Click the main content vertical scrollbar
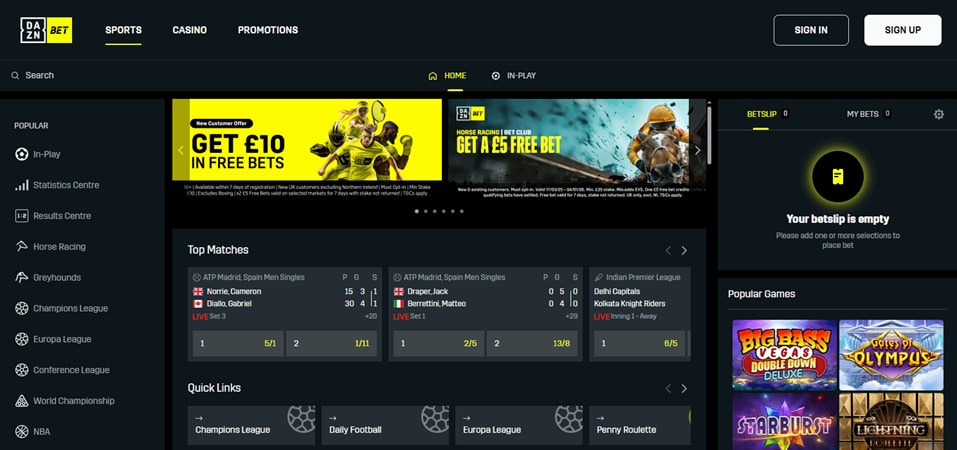The height and width of the screenshot is (450, 957). coord(709,134)
